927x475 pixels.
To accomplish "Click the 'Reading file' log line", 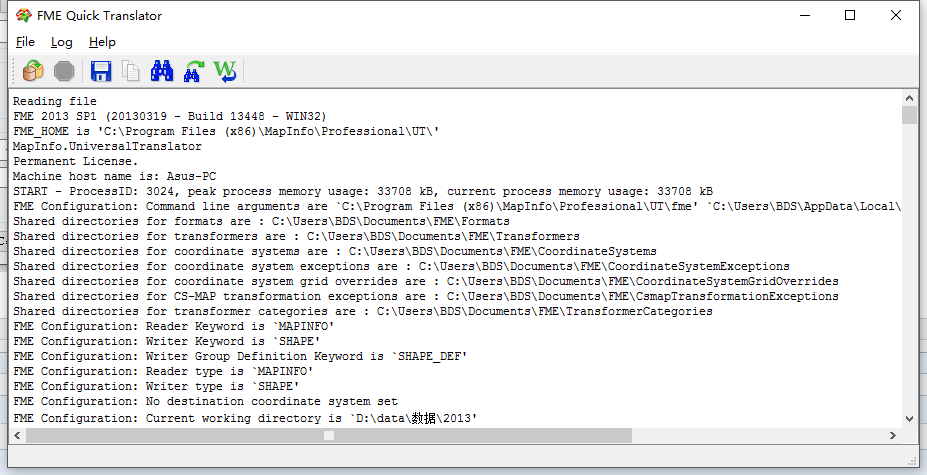I will 54,101.
